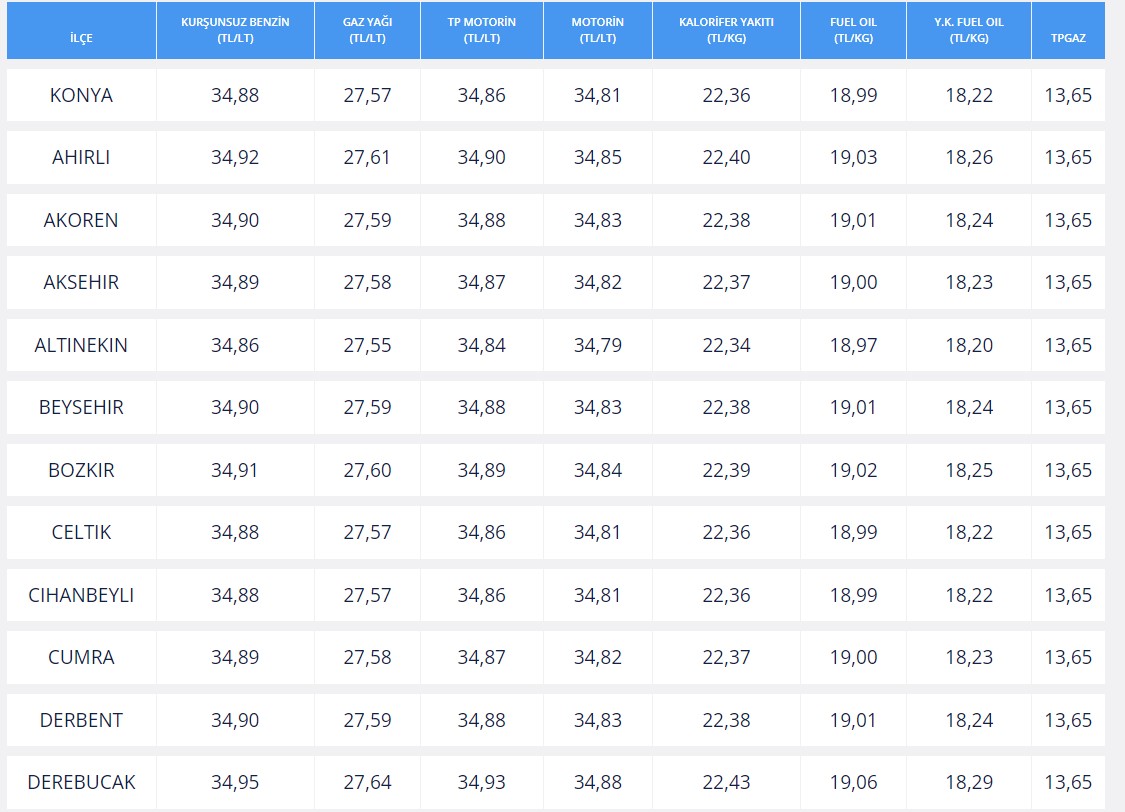Screen dimensions: 1125x812
Task: Click the CUMRA district name
Action: pyautogui.click(x=81, y=658)
